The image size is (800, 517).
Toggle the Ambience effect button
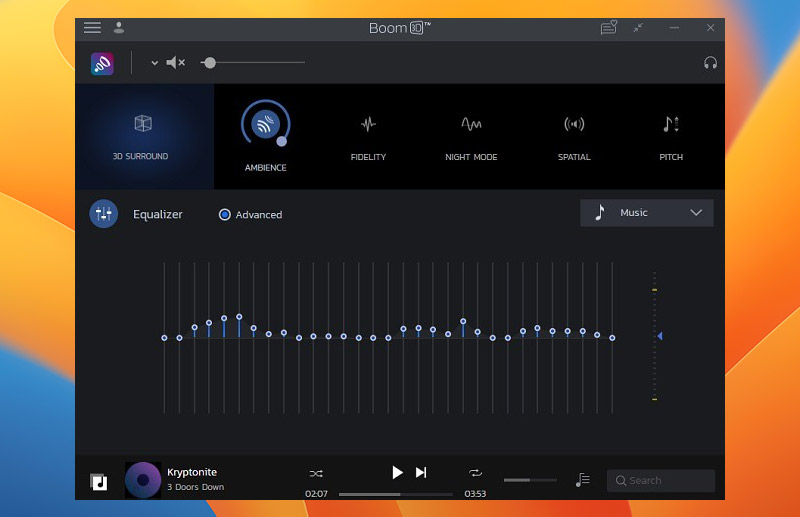[265, 125]
